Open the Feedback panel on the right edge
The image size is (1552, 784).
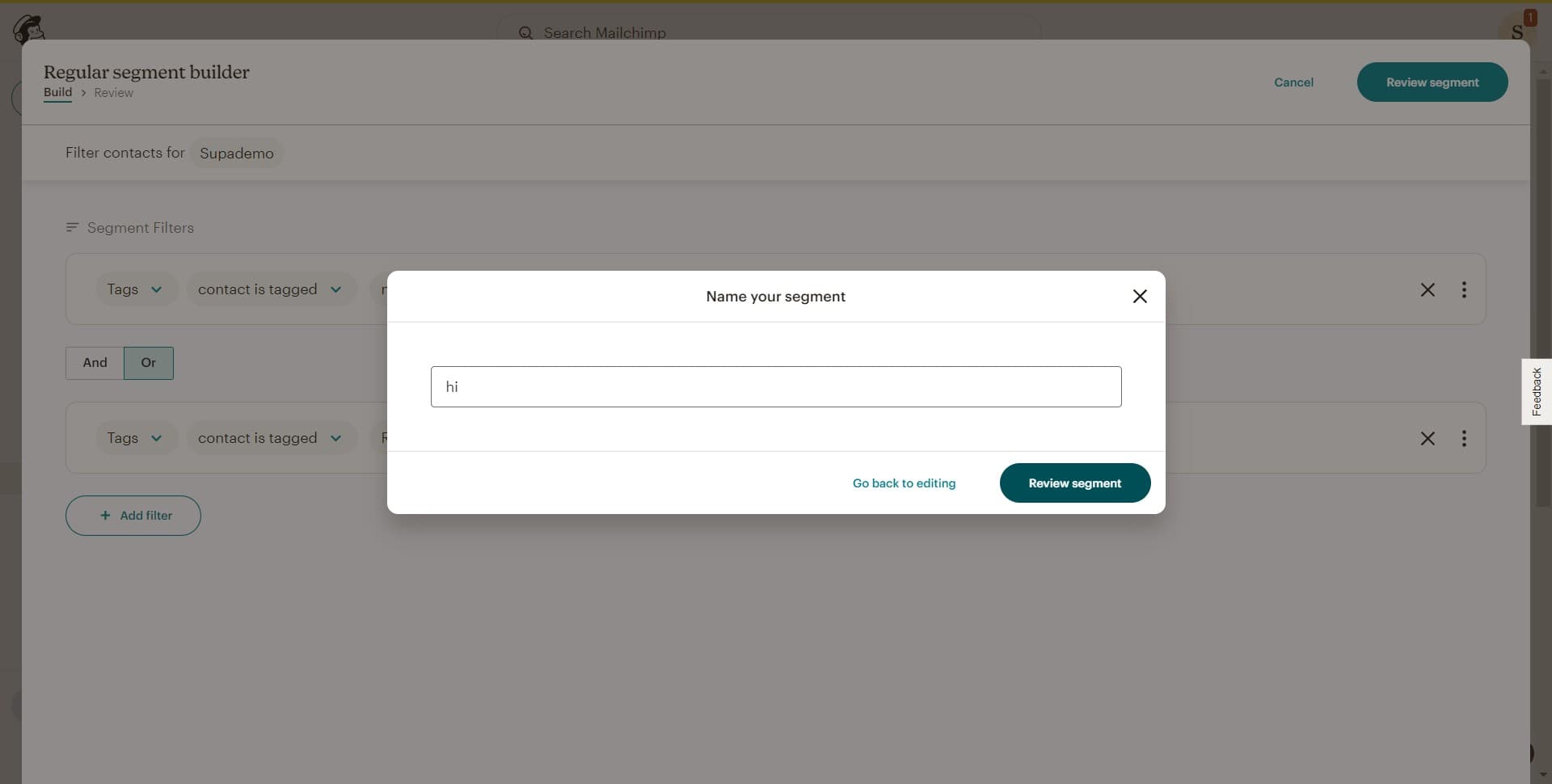coord(1537,391)
